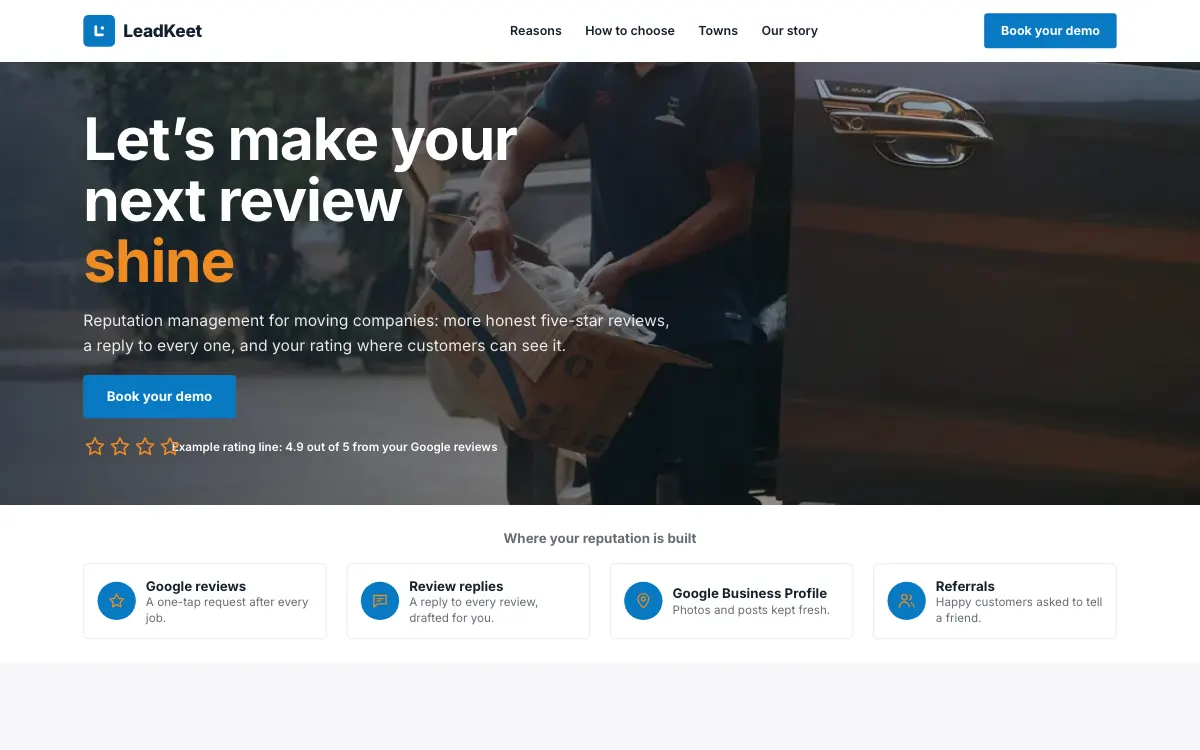The width and height of the screenshot is (1200, 750).
Task: Select the Google reviews card title
Action: pyautogui.click(x=196, y=586)
